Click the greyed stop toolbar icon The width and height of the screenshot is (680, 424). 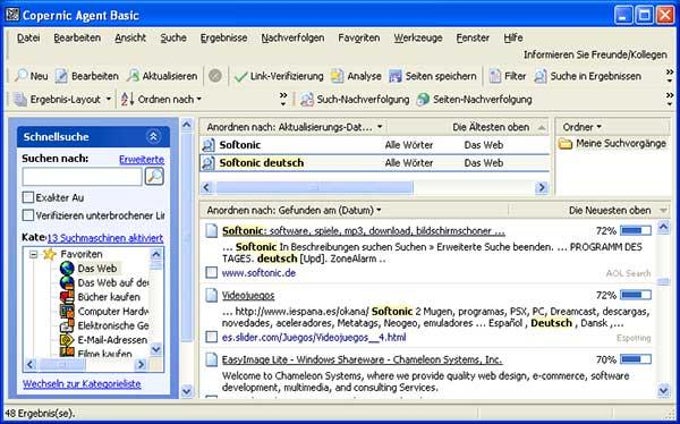(215, 76)
